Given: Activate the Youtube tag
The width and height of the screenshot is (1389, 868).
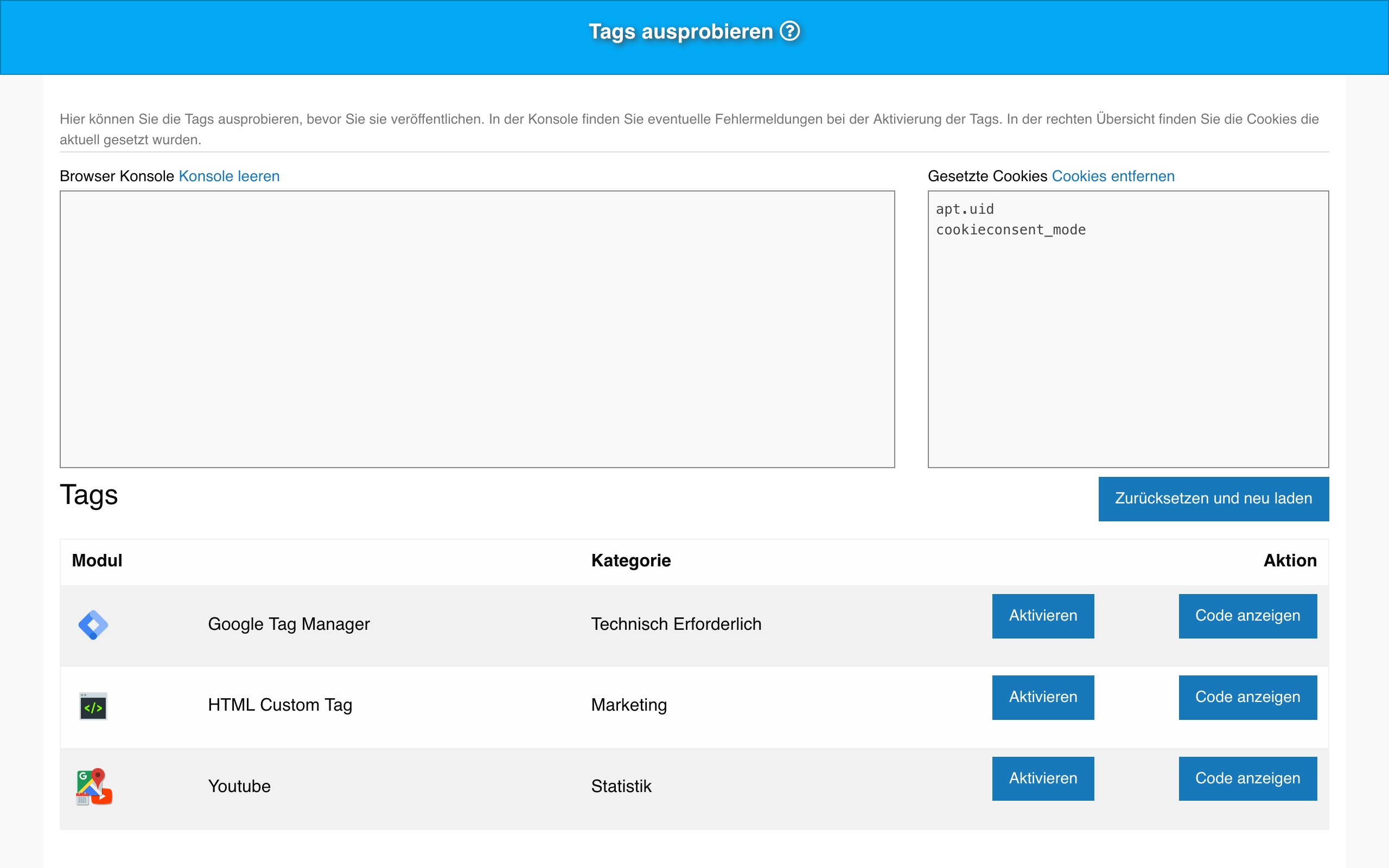Looking at the screenshot, I should coord(1043,778).
